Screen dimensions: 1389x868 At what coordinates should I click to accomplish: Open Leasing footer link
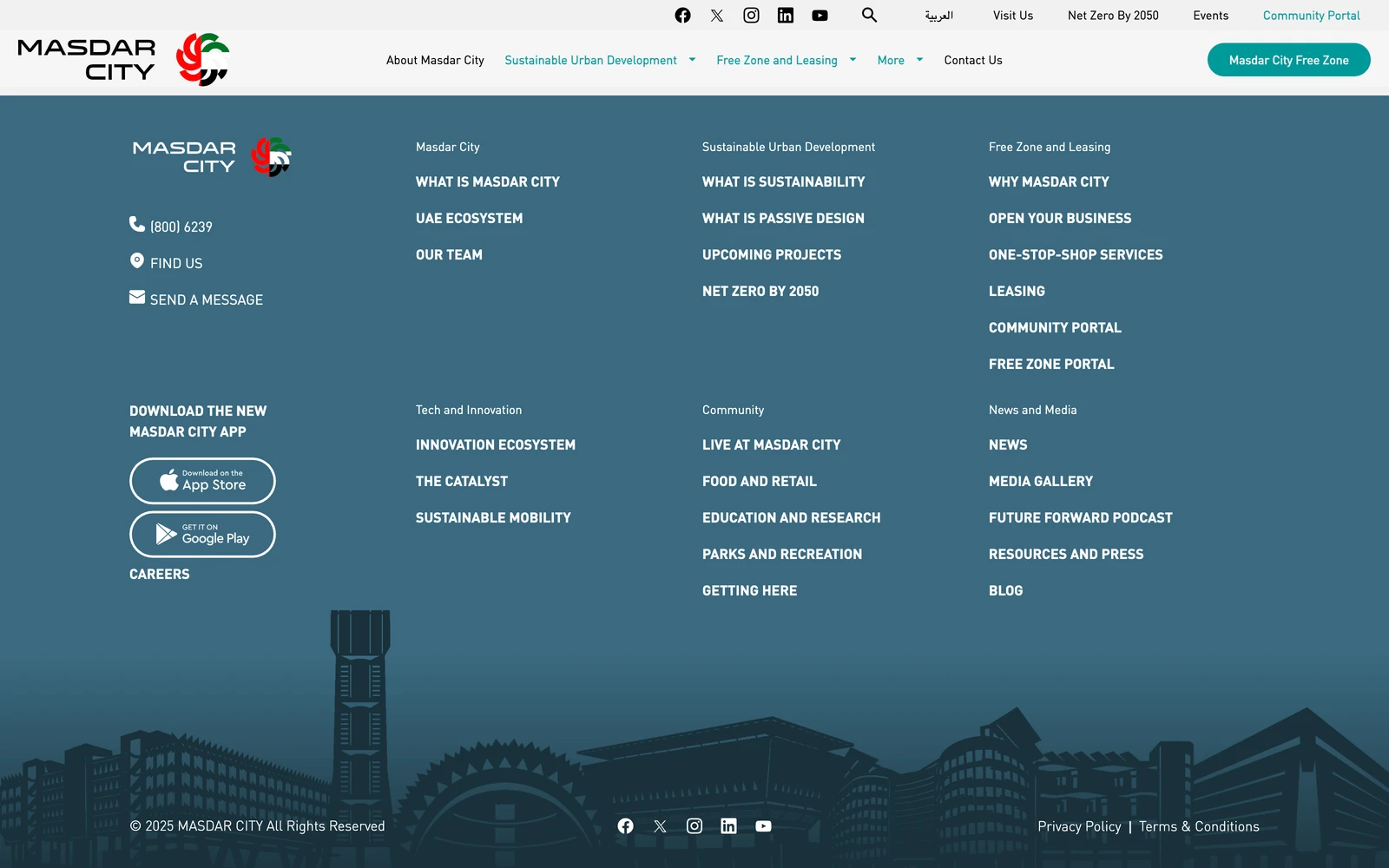[x=1017, y=291]
